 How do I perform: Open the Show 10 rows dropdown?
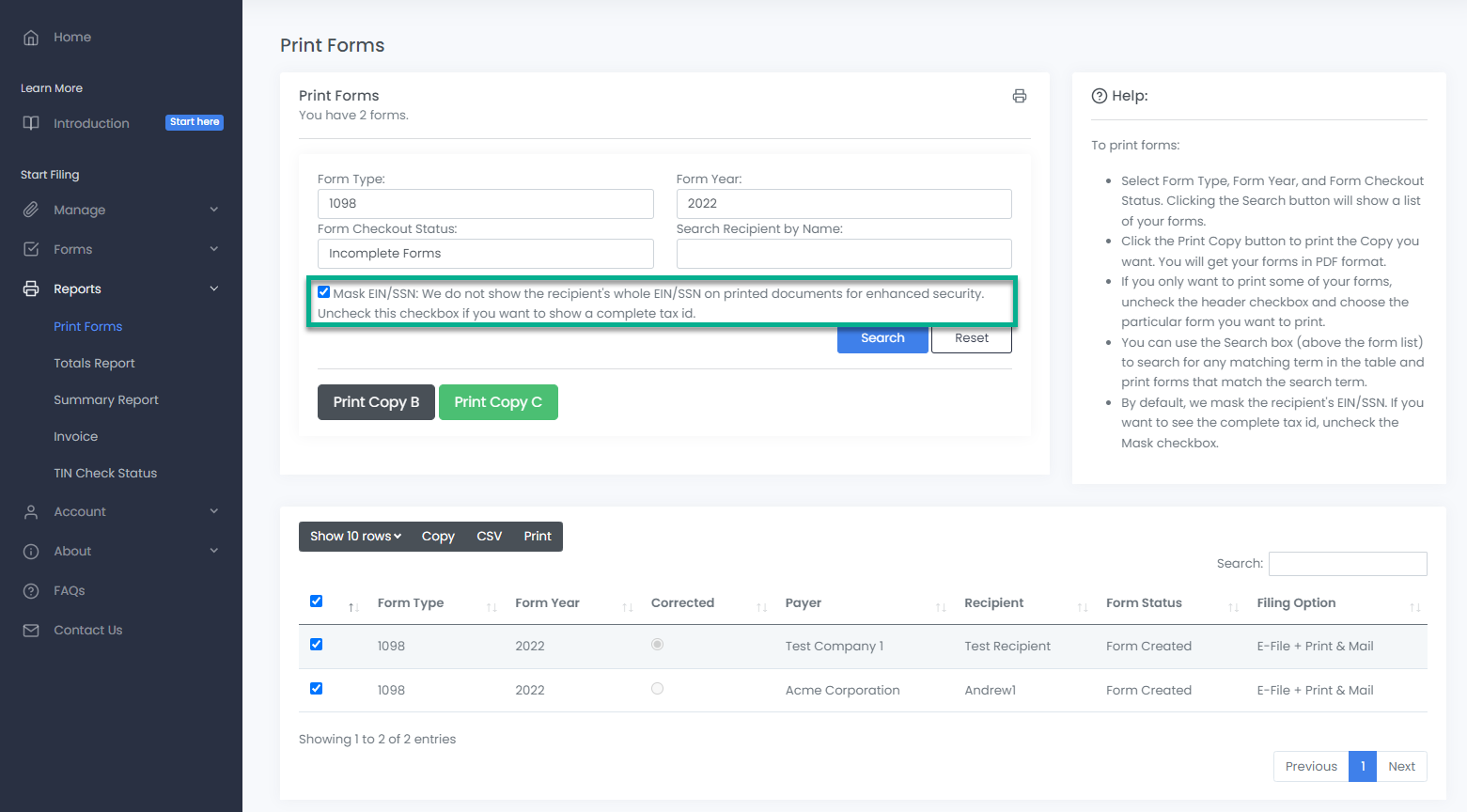355,537
